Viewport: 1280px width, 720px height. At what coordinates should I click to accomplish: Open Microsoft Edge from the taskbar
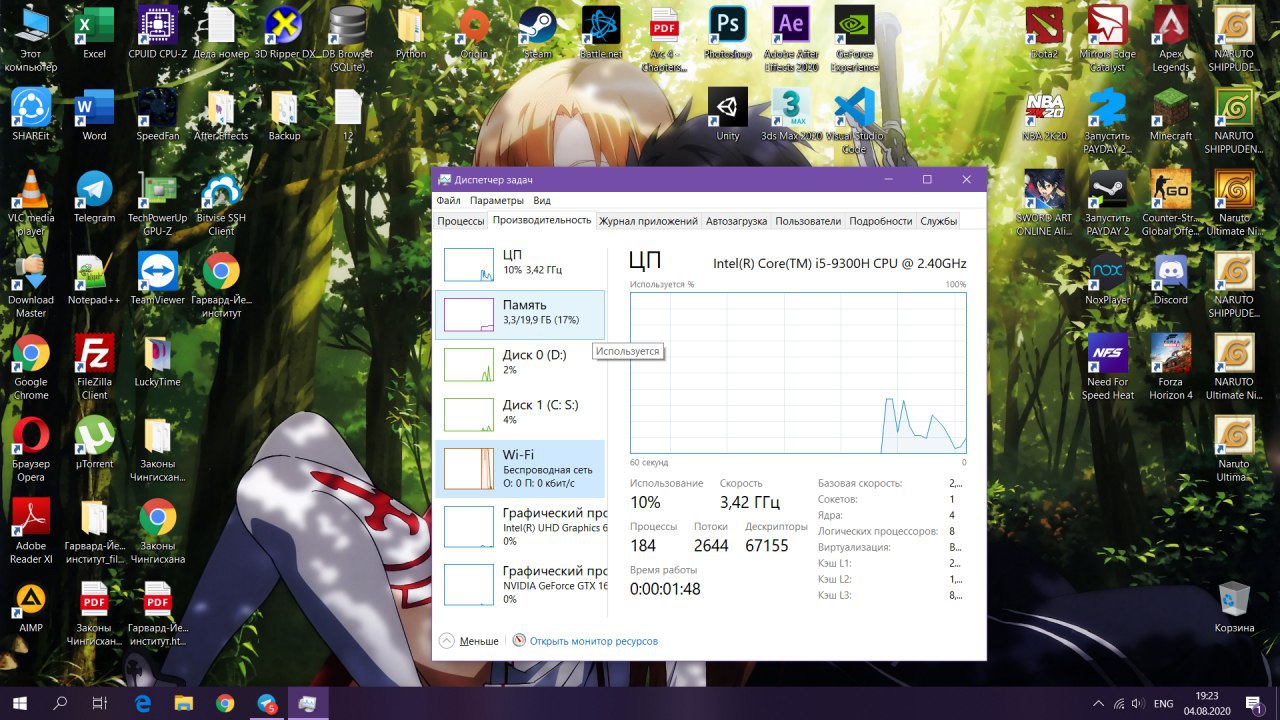tap(142, 703)
